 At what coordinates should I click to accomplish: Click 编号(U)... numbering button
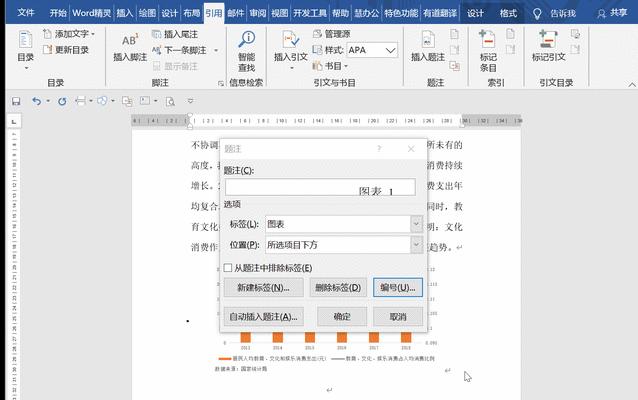(398, 287)
